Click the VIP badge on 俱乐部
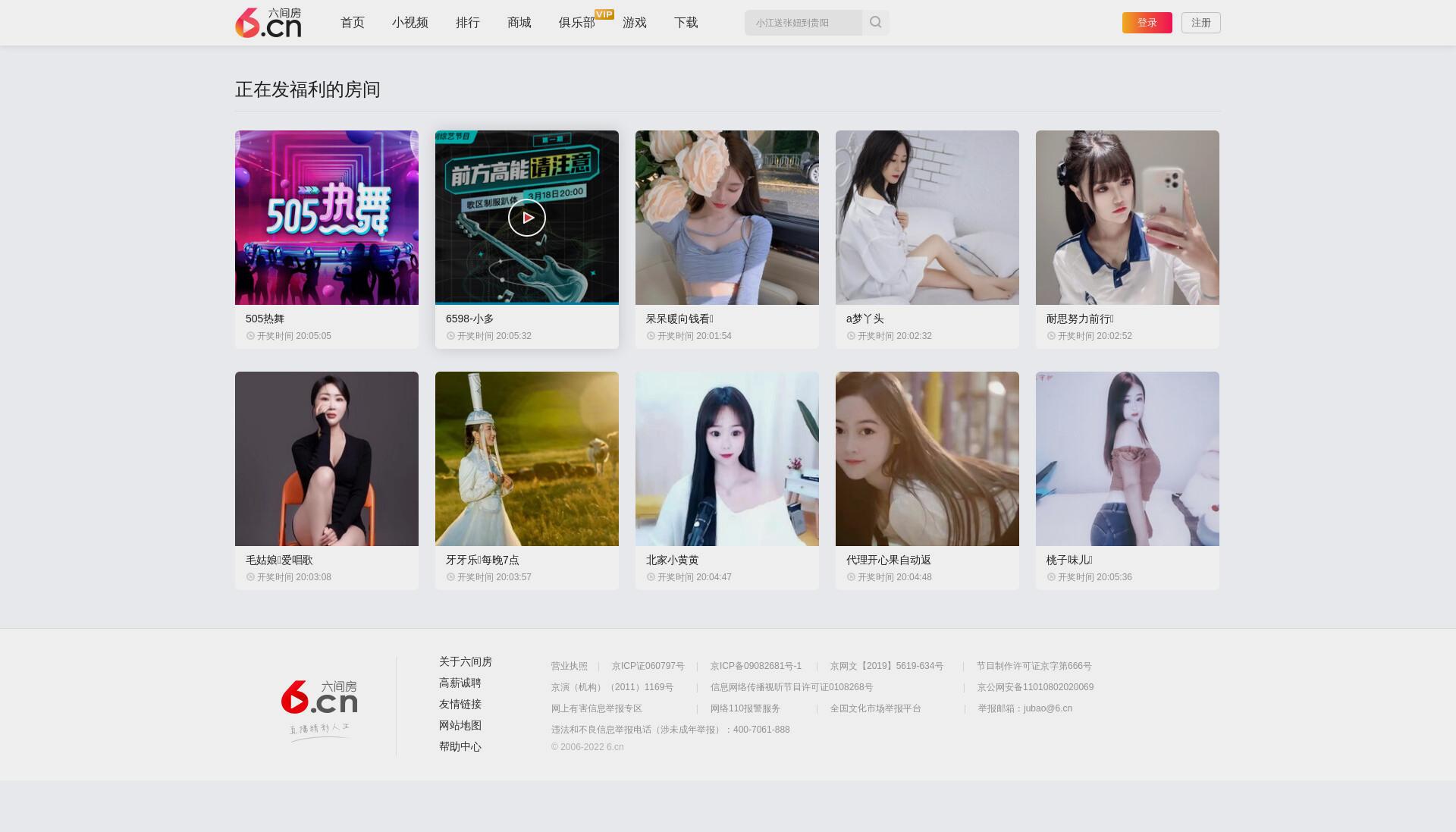The width and height of the screenshot is (1456, 832). point(604,14)
